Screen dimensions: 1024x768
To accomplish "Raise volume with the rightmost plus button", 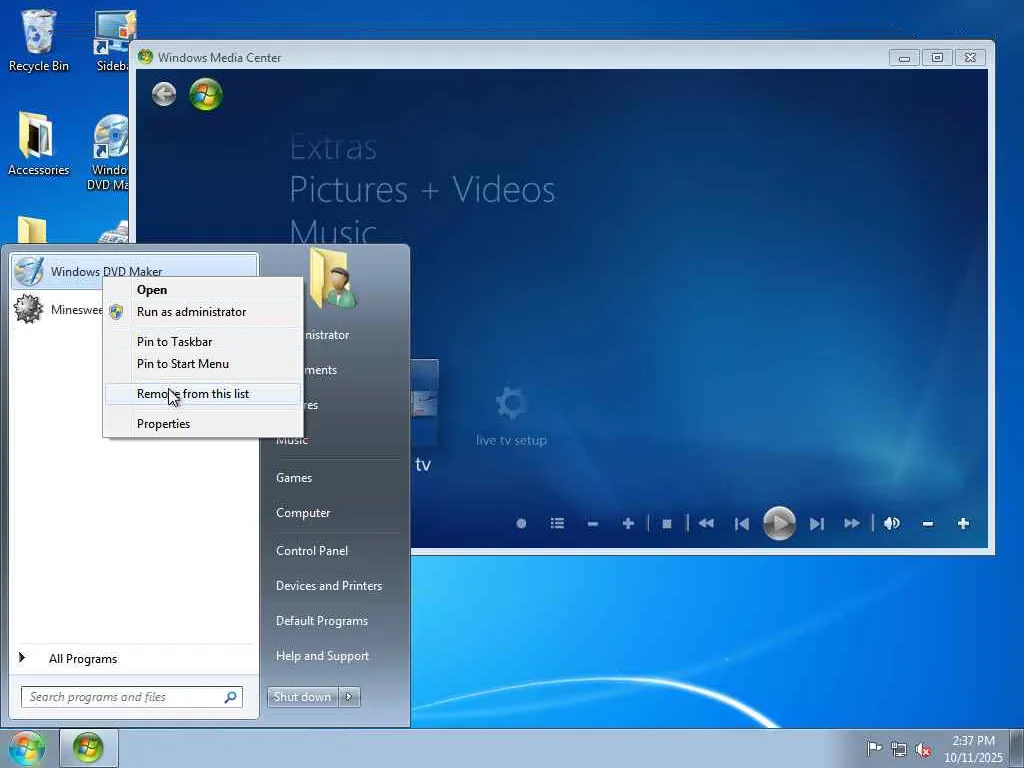I will [963, 524].
